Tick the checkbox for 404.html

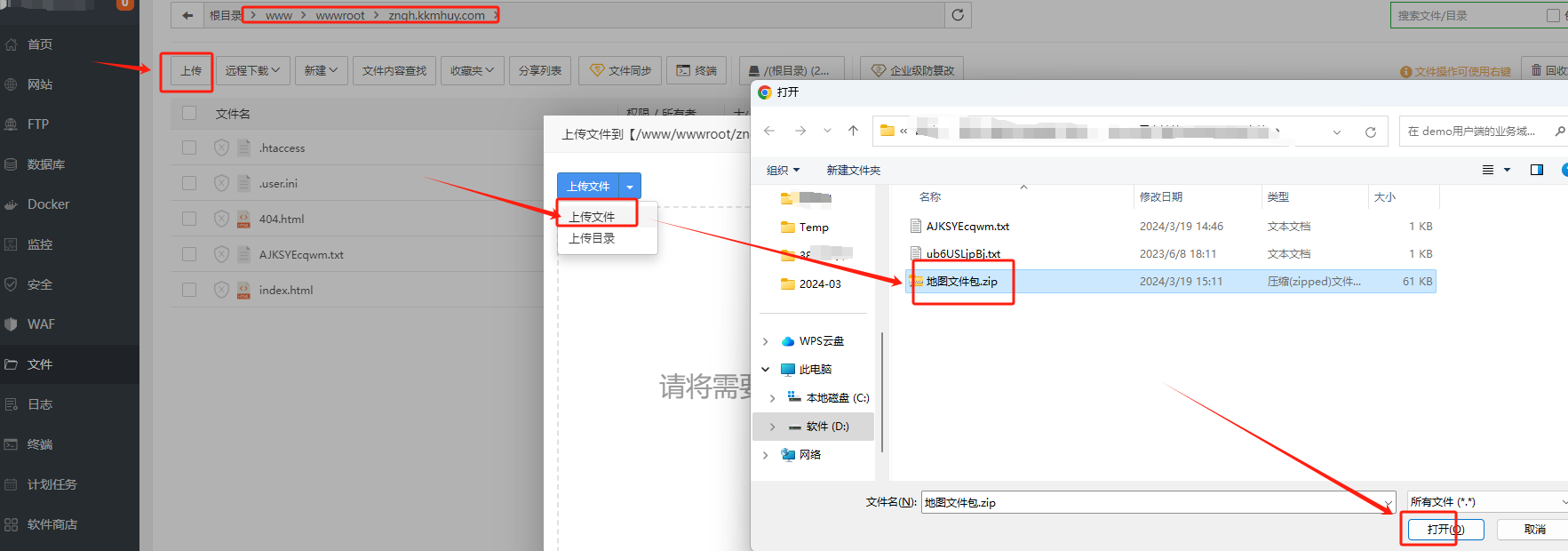[x=188, y=219]
